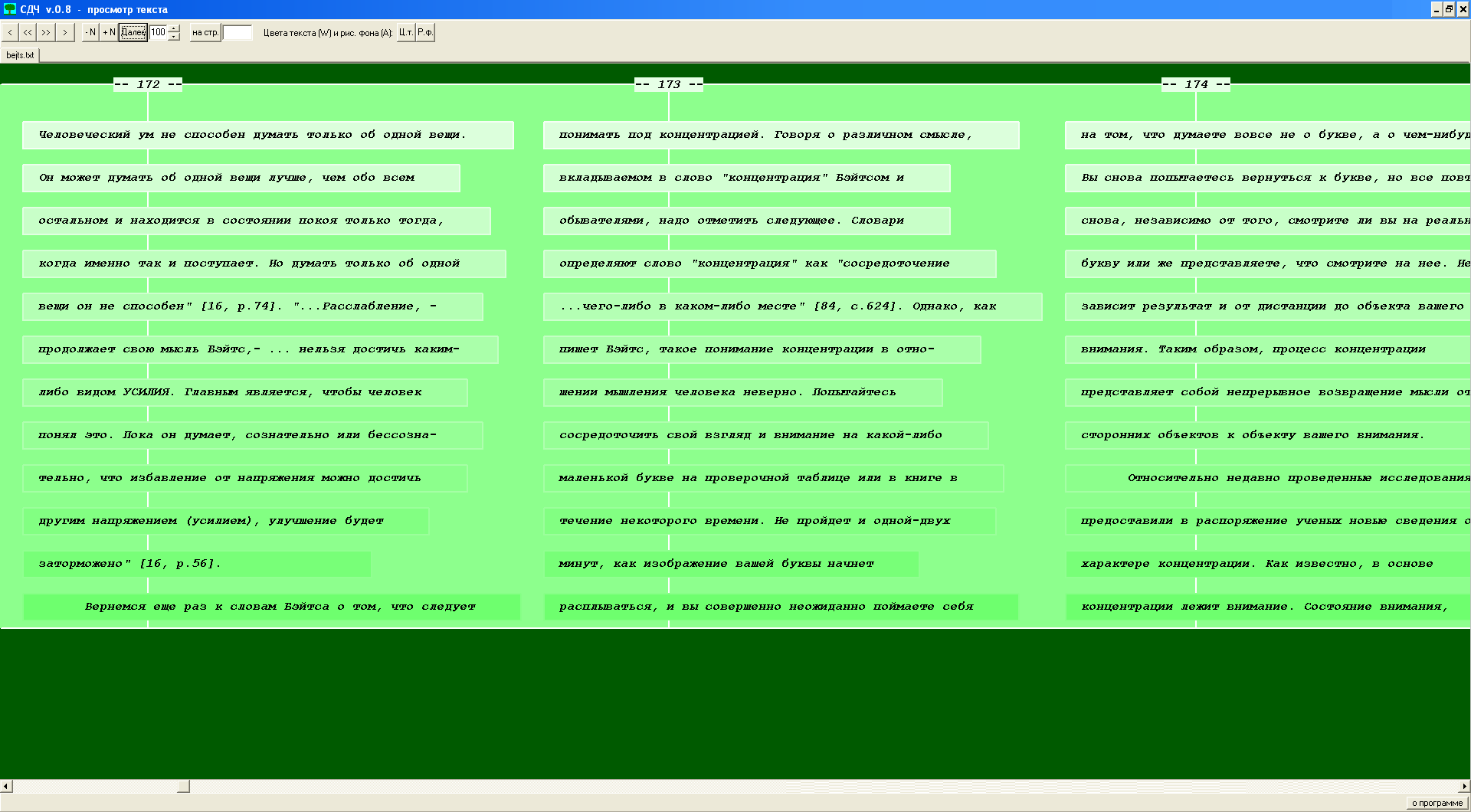Open text color picker "Ц.т."
This screenshot has width=1471, height=812.
405,32
